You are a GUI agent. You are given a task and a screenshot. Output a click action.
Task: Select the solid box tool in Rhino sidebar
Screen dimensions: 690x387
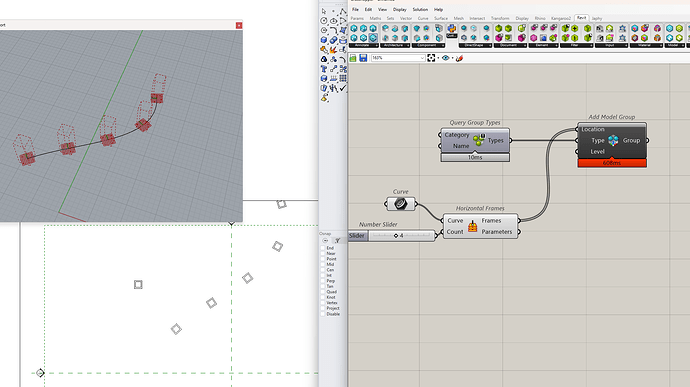tap(324, 40)
